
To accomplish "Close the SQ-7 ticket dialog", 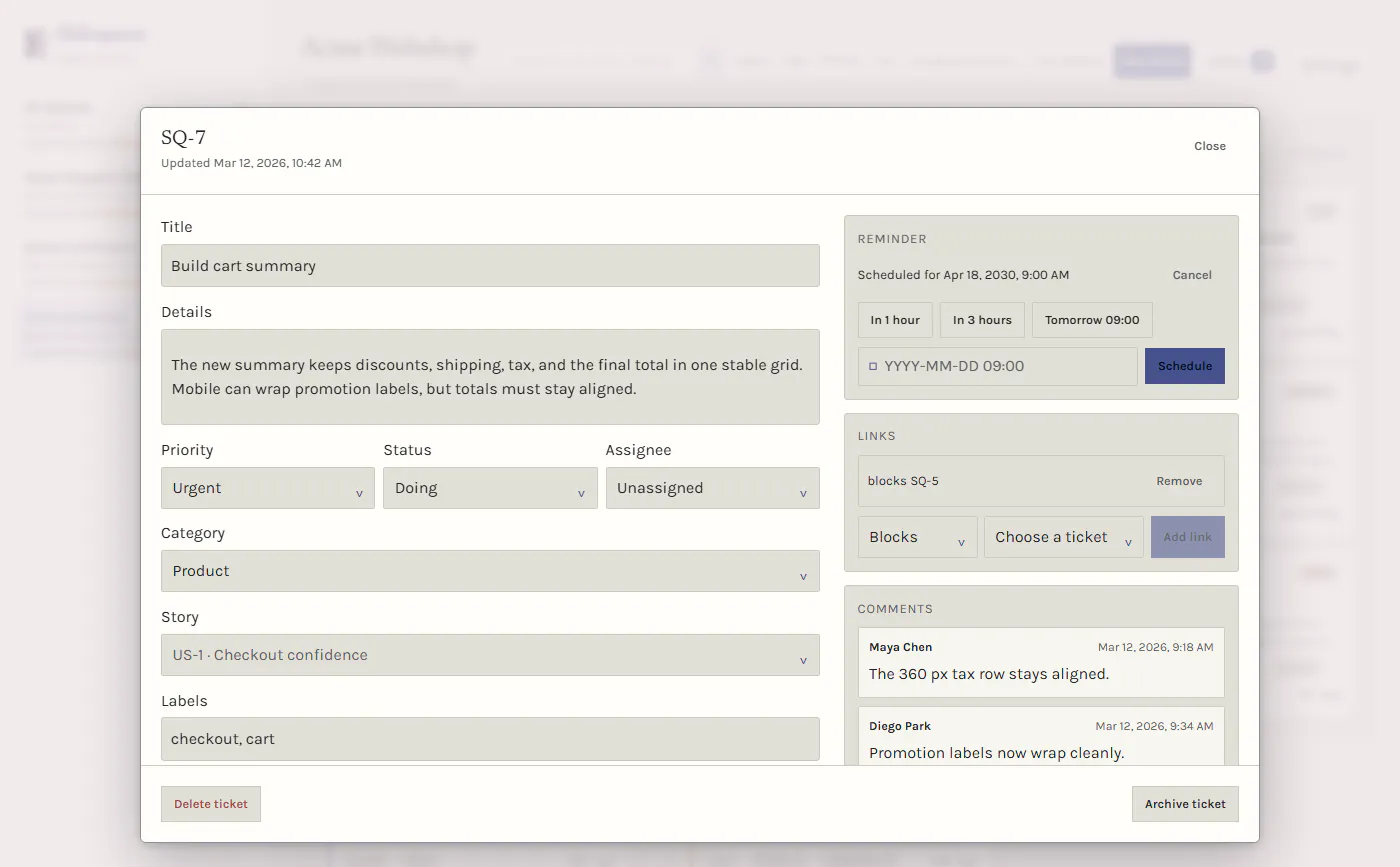I will [1209, 146].
